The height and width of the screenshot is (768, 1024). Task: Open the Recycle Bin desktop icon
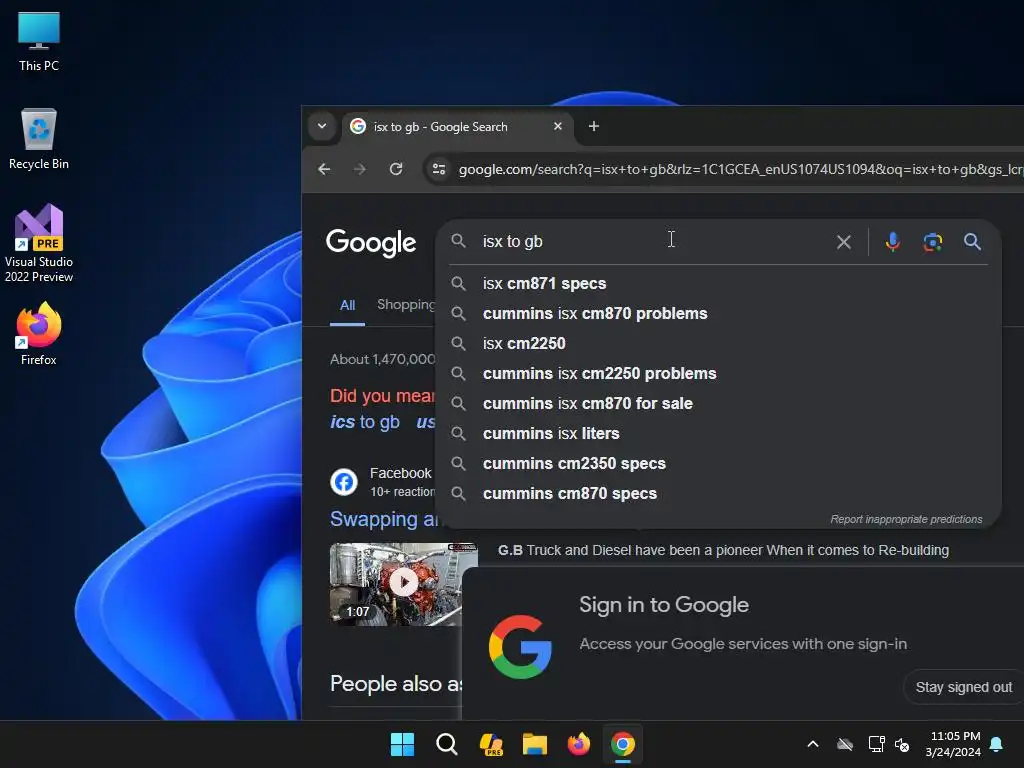click(x=39, y=139)
